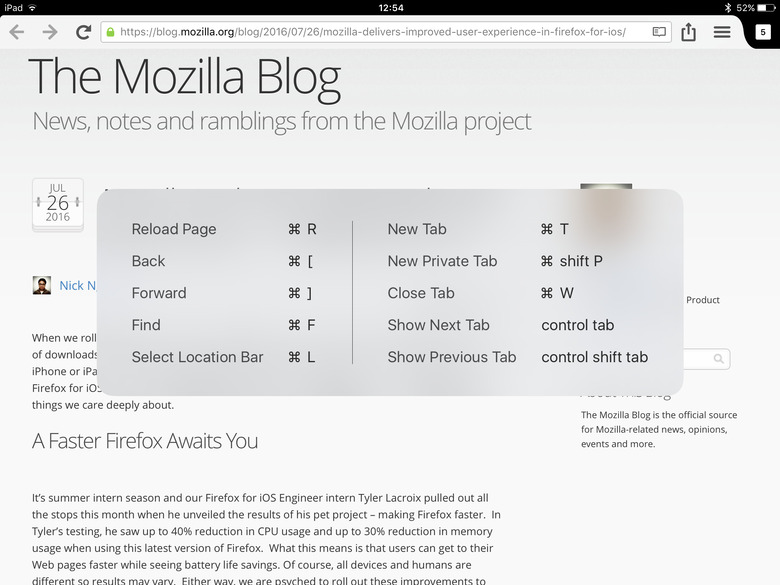This screenshot has height=585, width=780.
Task: Click the author avatar thumbnail
Action: click(42, 286)
